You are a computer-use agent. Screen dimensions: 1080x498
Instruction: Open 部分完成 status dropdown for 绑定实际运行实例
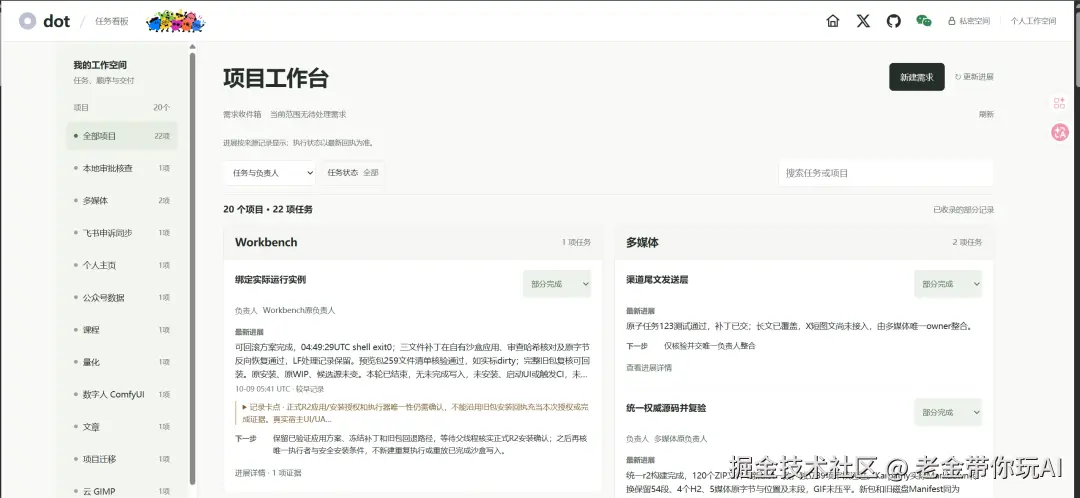coord(557,284)
